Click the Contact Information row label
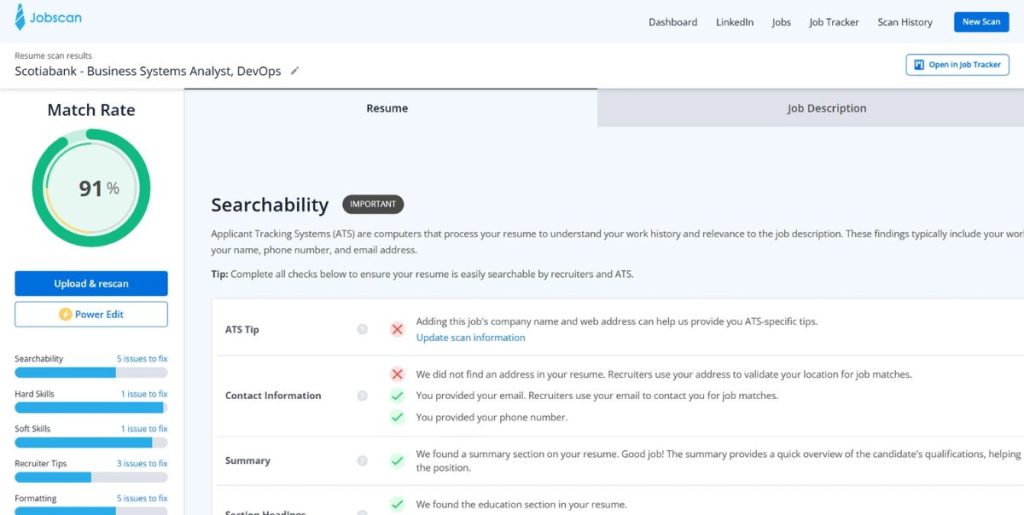This screenshot has height=515, width=1024. click(x=273, y=396)
